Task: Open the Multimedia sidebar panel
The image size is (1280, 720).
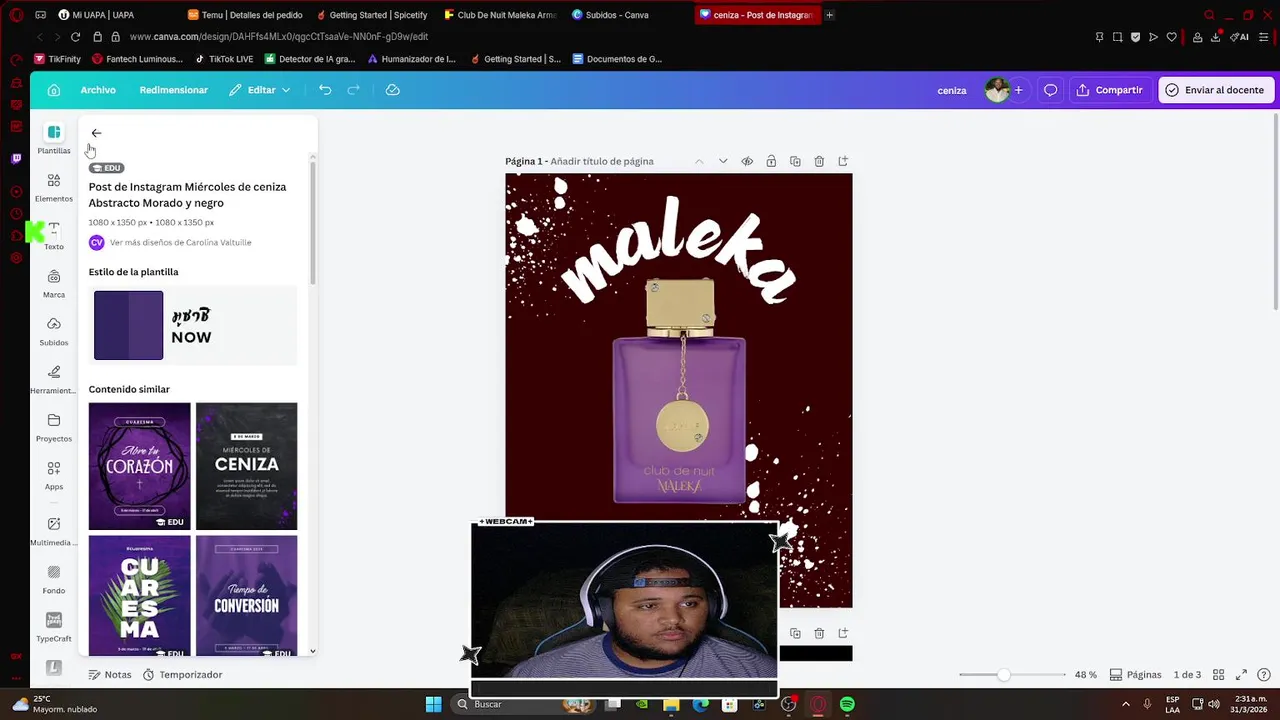Action: (54, 532)
